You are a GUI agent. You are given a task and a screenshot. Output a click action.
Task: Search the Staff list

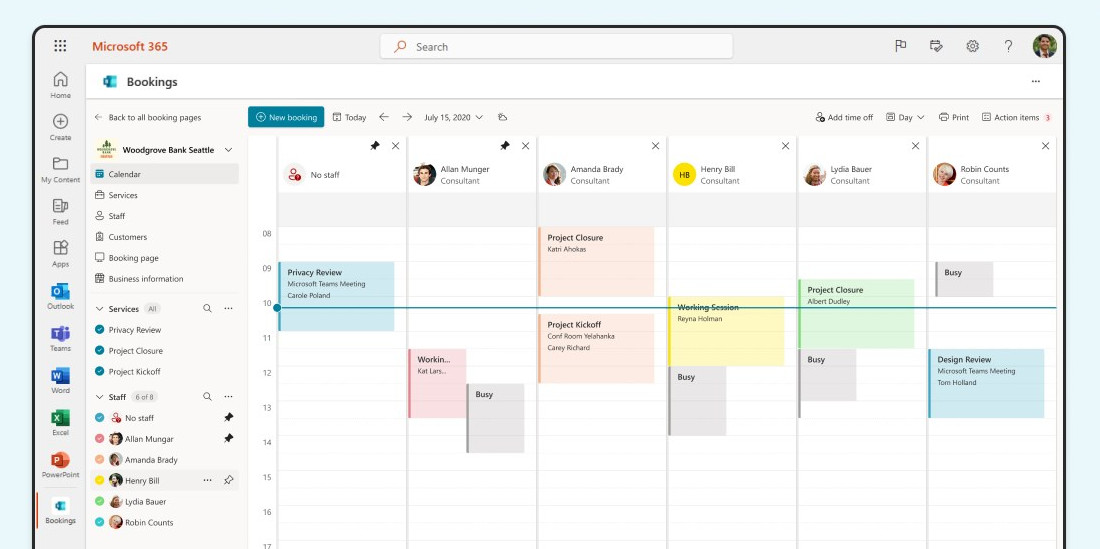pyautogui.click(x=207, y=397)
